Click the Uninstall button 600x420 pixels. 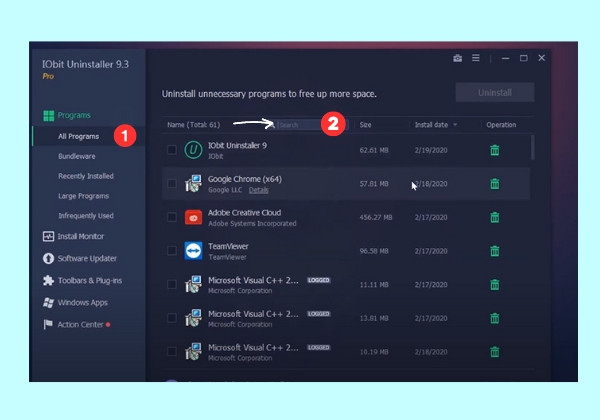[x=495, y=93]
